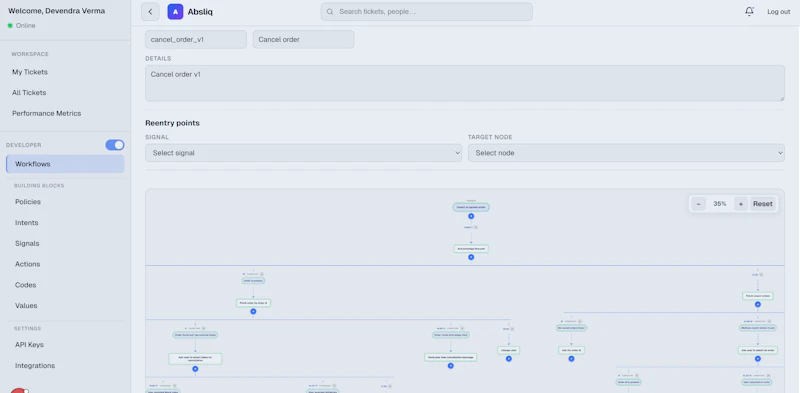Image resolution: width=800 pixels, height=393 pixels.
Task: Open Actions building block
Action: (28, 264)
